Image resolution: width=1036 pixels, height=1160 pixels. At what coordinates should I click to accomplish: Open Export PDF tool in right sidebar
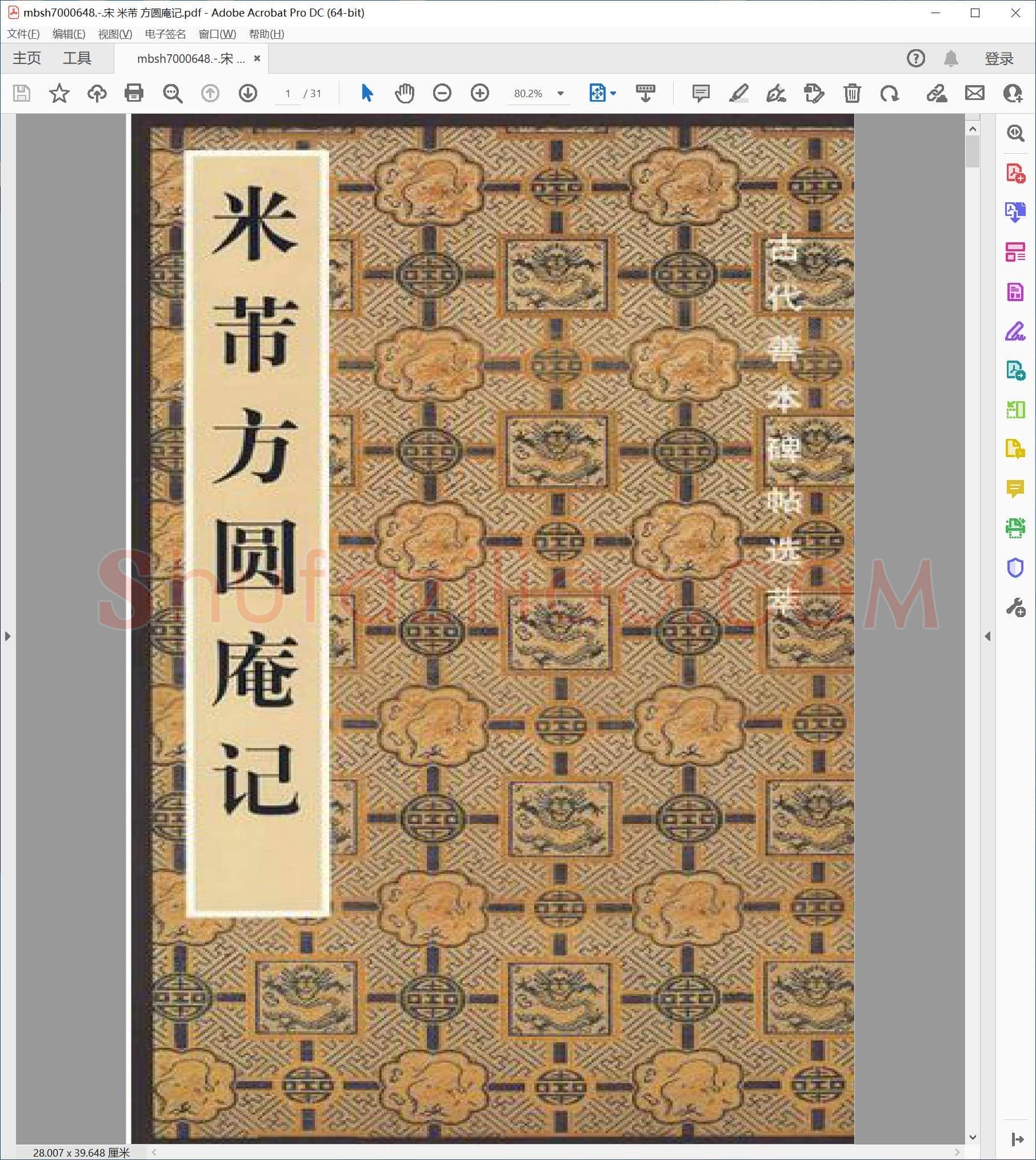click(x=1015, y=370)
